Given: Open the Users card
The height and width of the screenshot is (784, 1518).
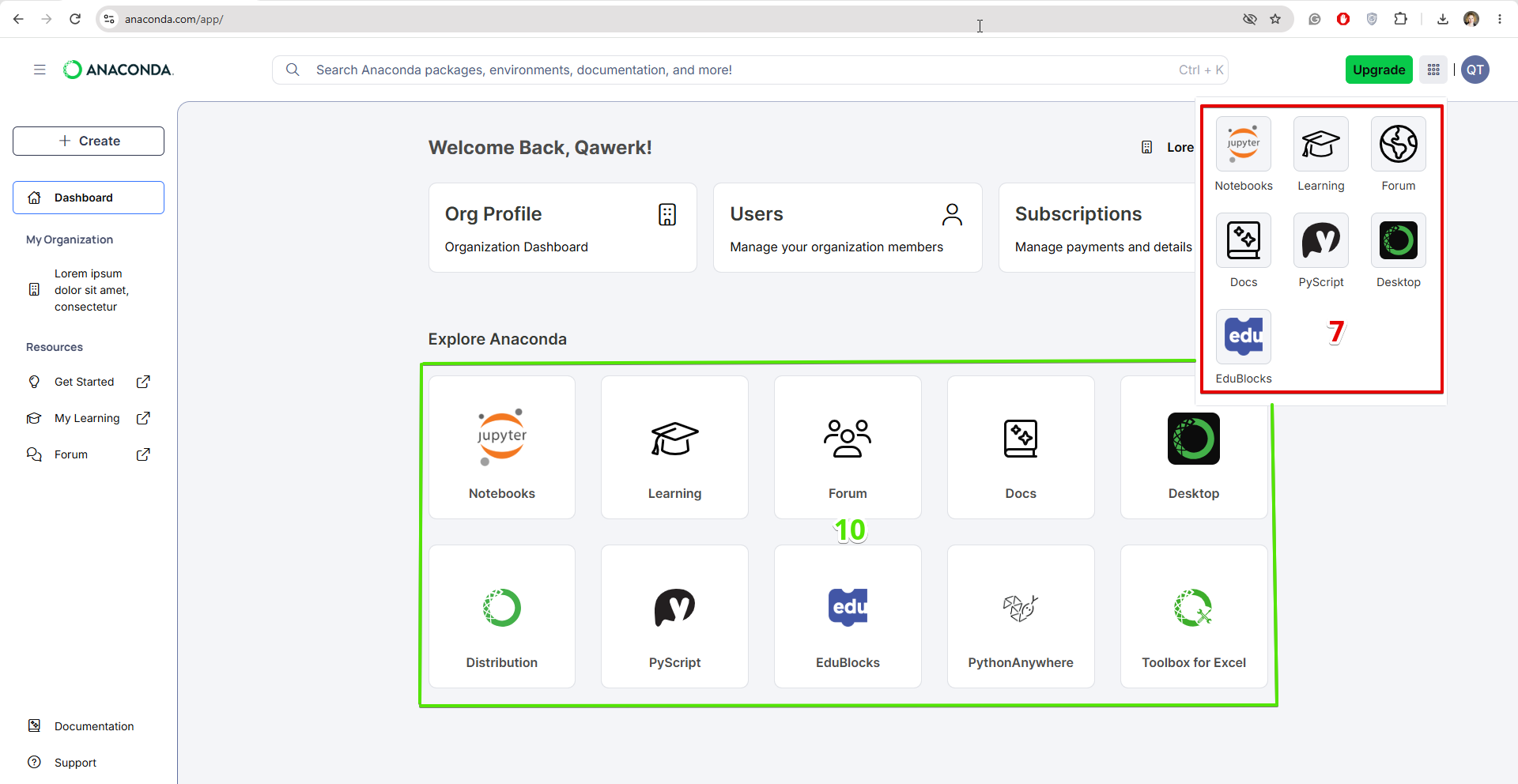Looking at the screenshot, I should (848, 228).
